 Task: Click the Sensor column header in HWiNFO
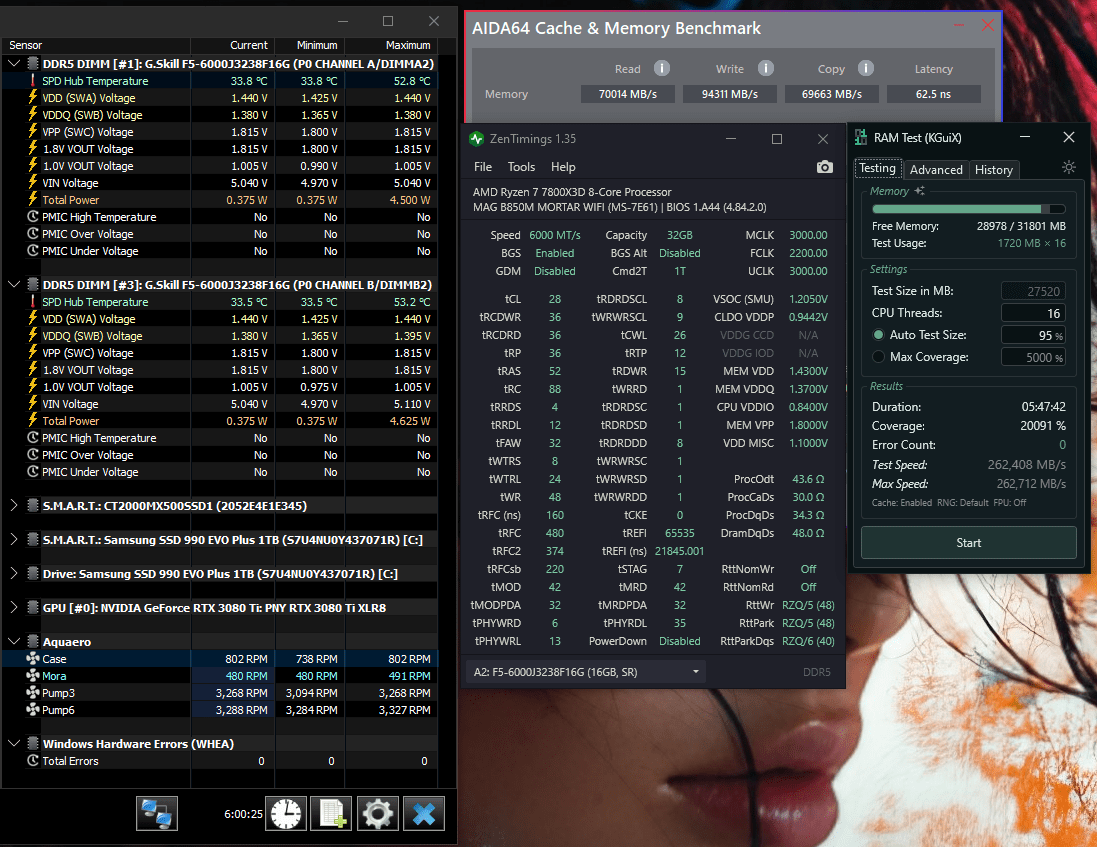96,45
